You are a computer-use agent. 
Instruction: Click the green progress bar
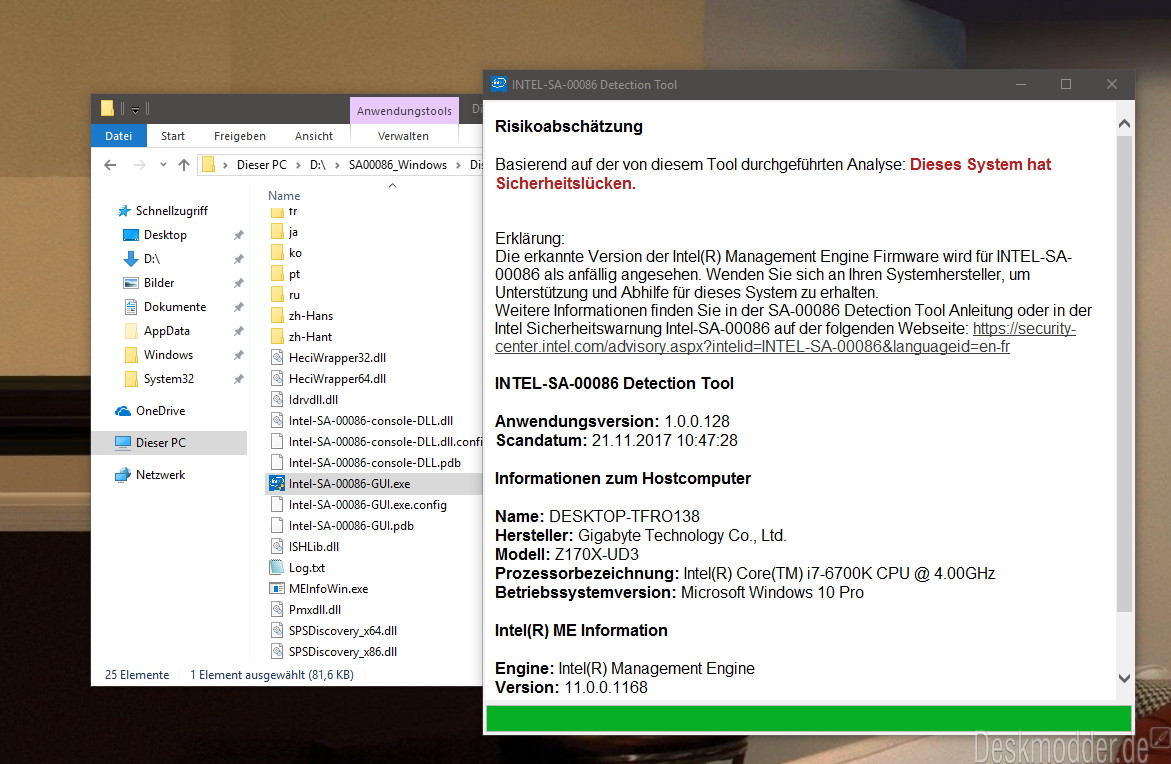(x=808, y=718)
